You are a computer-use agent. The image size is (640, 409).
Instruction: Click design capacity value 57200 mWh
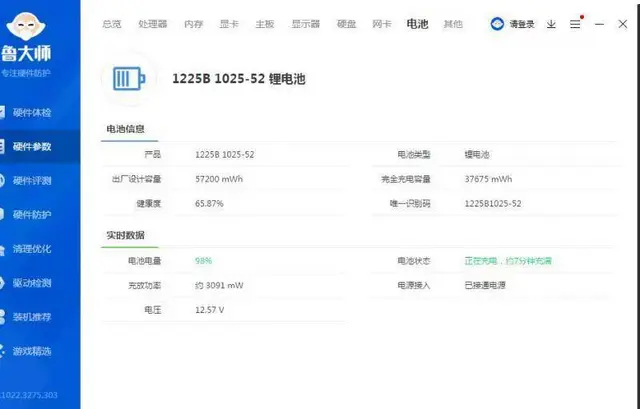pyautogui.click(x=219, y=179)
